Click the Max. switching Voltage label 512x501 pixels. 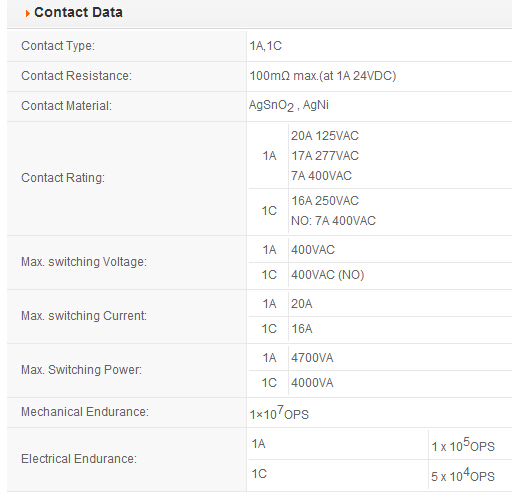click(x=84, y=262)
